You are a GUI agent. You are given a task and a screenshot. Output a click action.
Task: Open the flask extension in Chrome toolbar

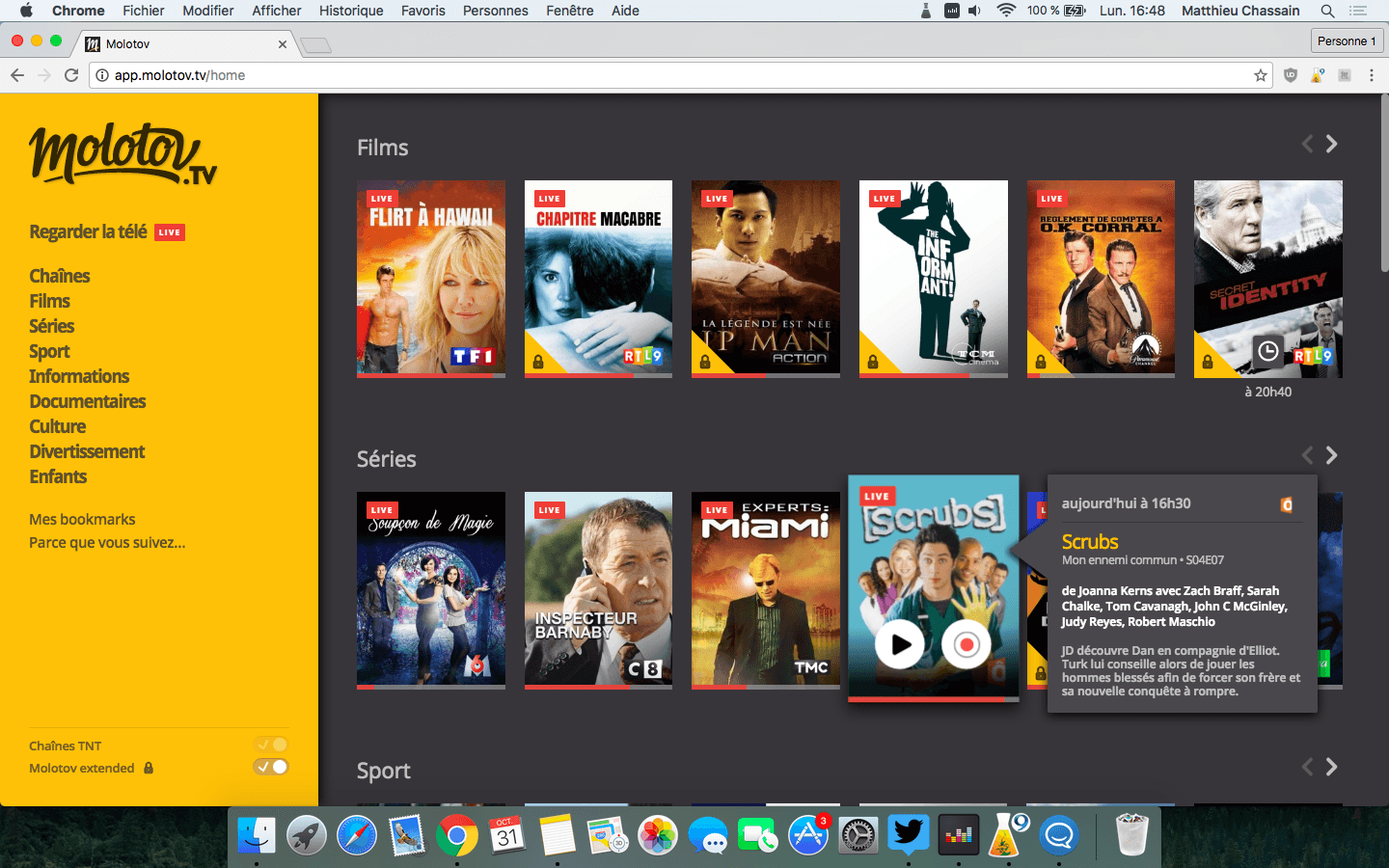(x=1318, y=75)
